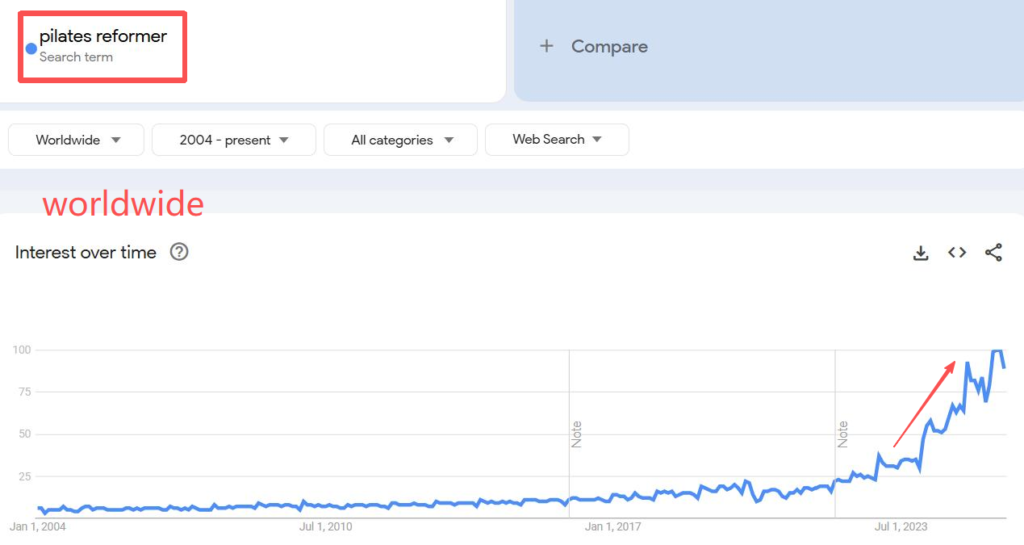
Task: Open the 2004 - present time range dropdown
Action: pyautogui.click(x=234, y=140)
